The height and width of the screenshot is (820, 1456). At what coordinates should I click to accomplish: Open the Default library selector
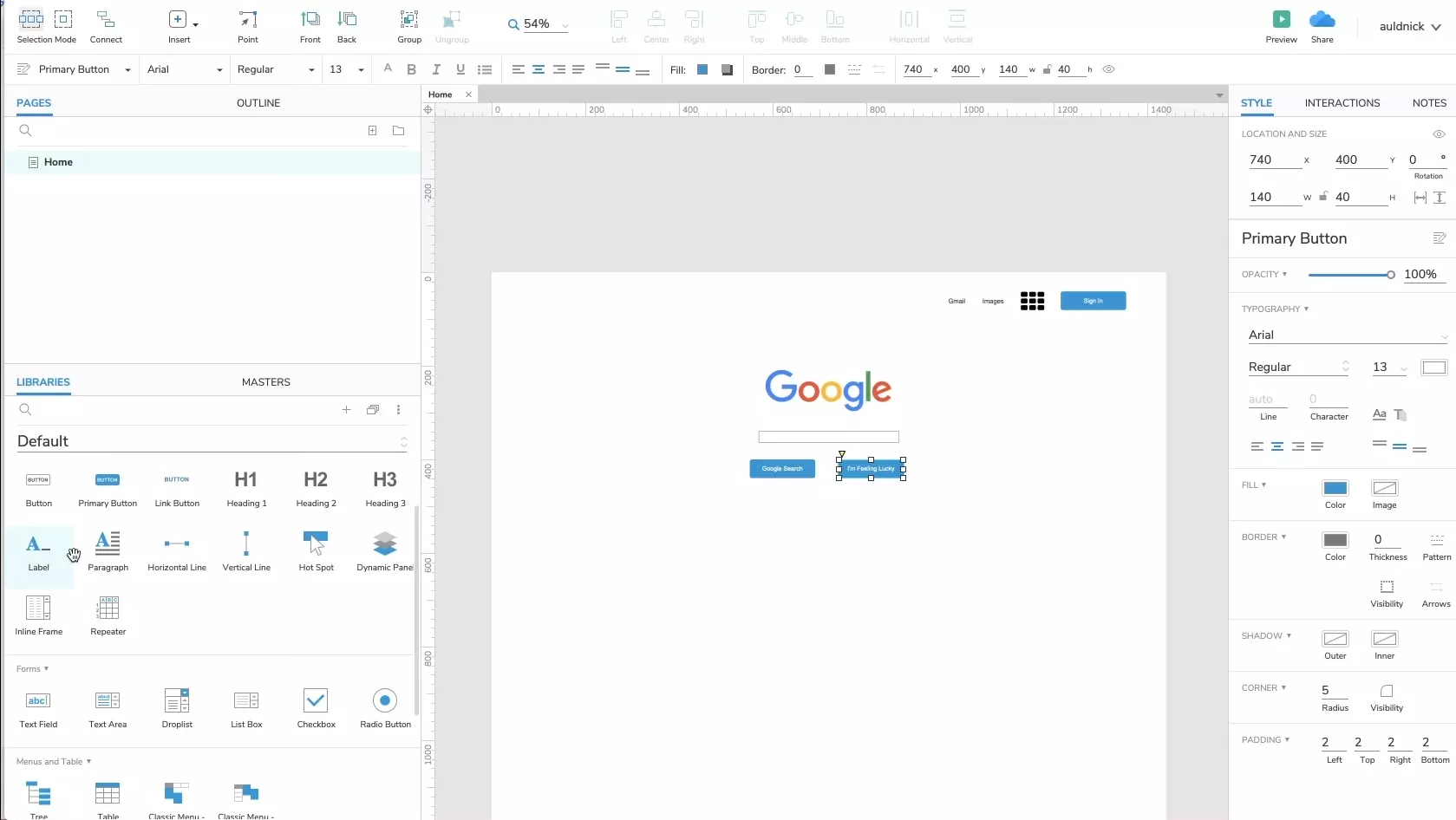click(212, 441)
